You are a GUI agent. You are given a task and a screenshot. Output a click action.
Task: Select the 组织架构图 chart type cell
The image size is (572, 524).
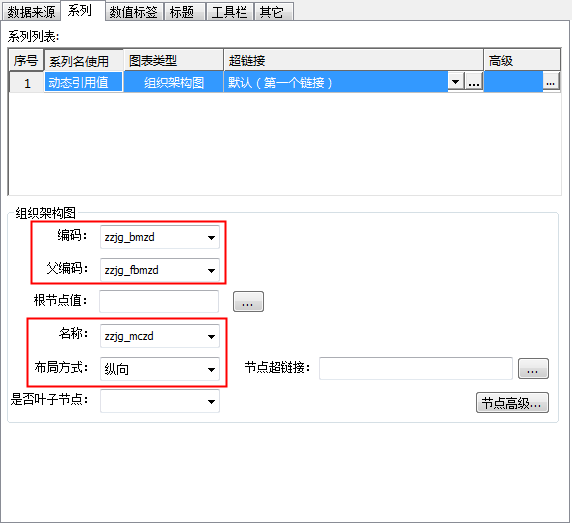tap(174, 82)
